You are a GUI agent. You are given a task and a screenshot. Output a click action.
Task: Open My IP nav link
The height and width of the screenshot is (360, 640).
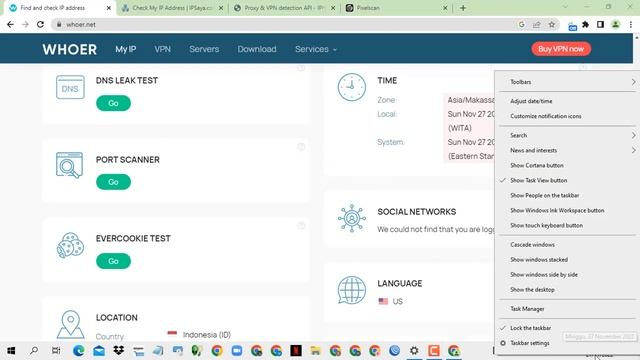point(126,49)
